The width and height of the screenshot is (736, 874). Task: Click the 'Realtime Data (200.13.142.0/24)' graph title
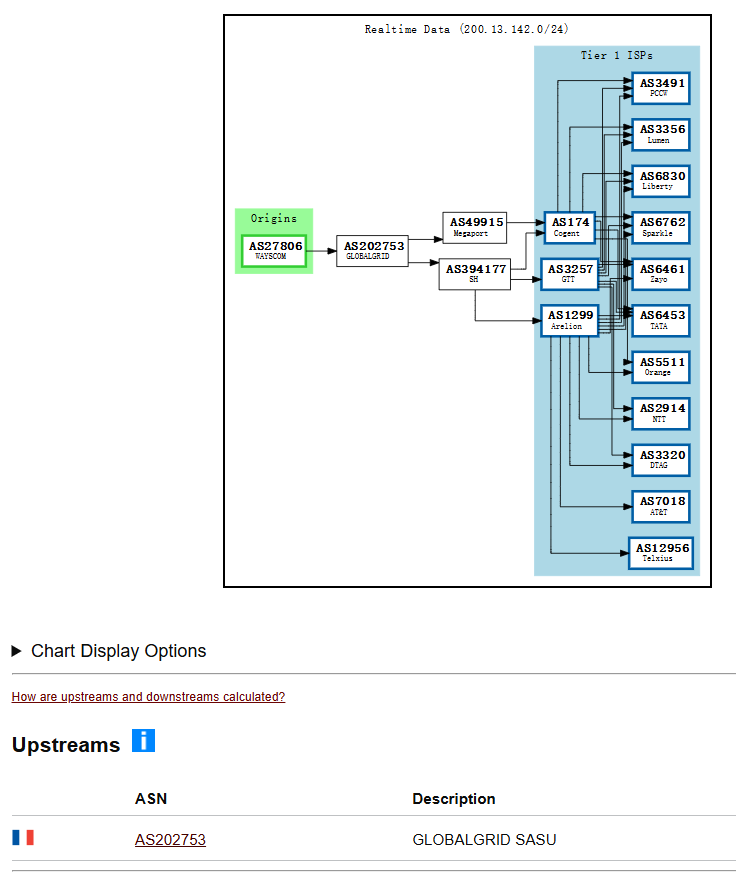tap(467, 29)
